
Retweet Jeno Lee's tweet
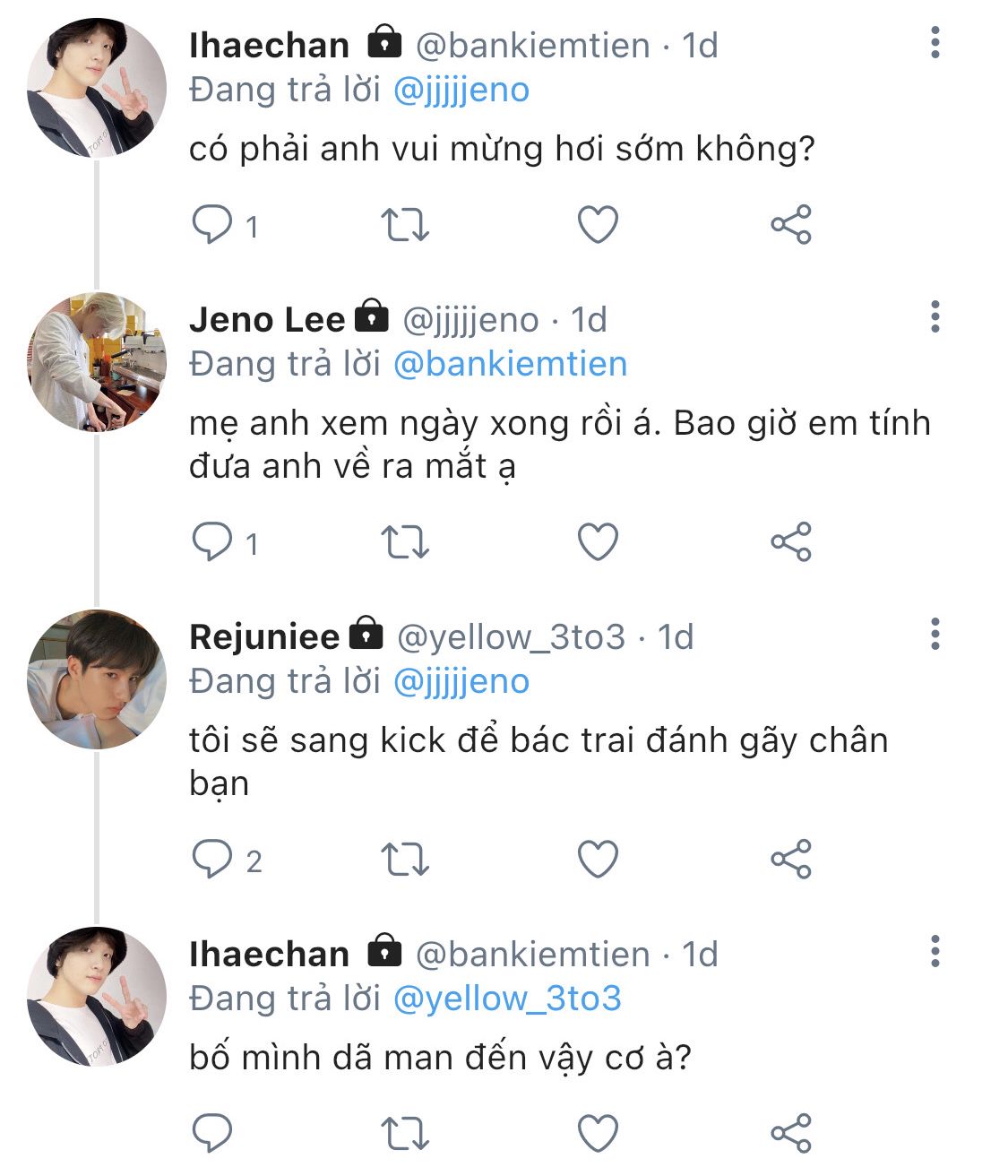pyautogui.click(x=405, y=542)
